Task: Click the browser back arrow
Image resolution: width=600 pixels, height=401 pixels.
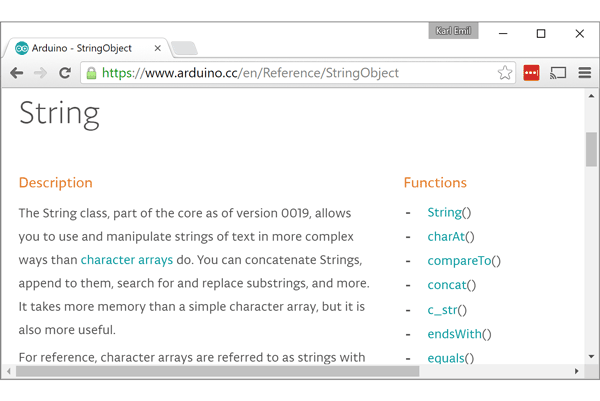Action: click(17, 73)
